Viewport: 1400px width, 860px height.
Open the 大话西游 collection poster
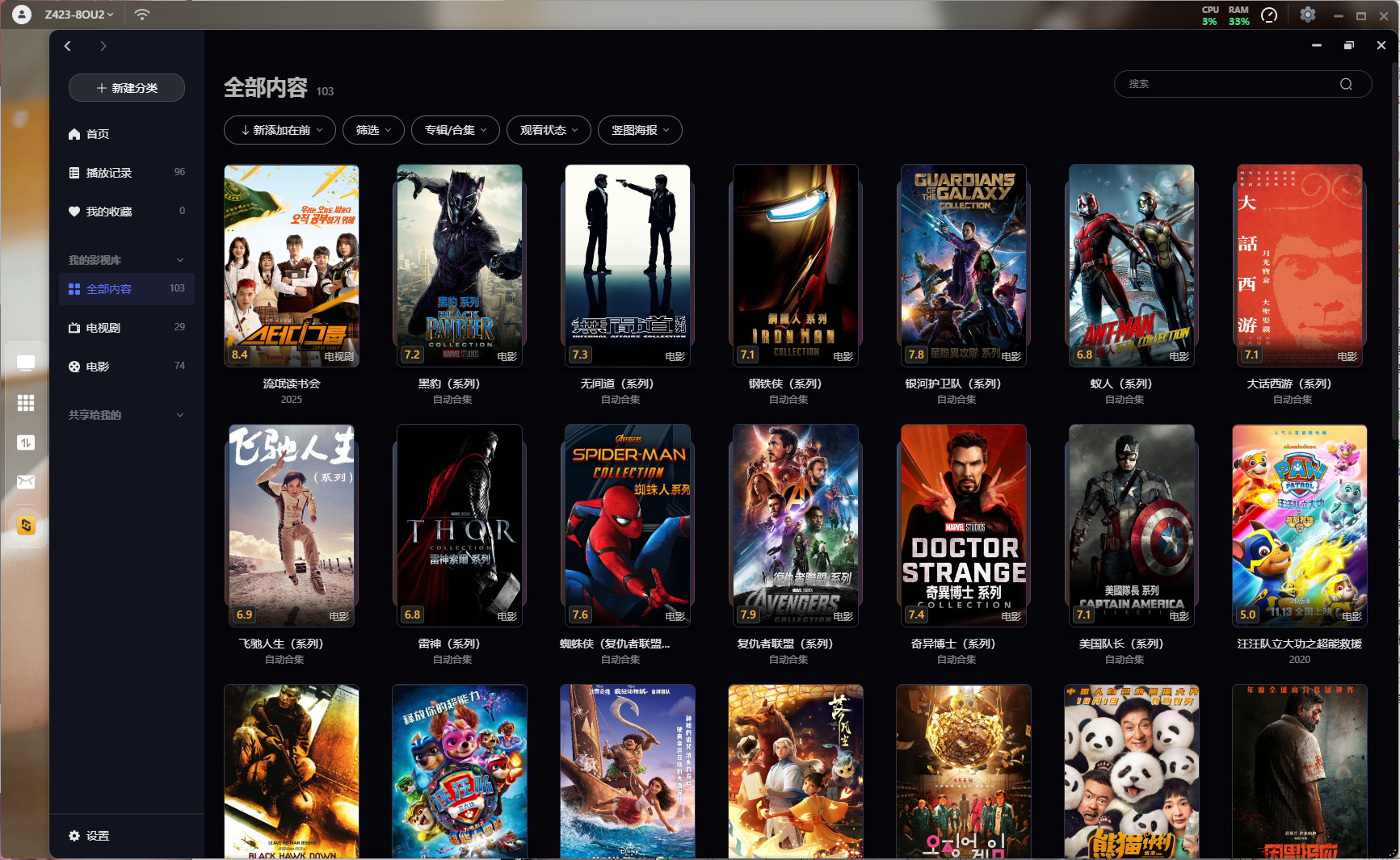[x=1300, y=266]
